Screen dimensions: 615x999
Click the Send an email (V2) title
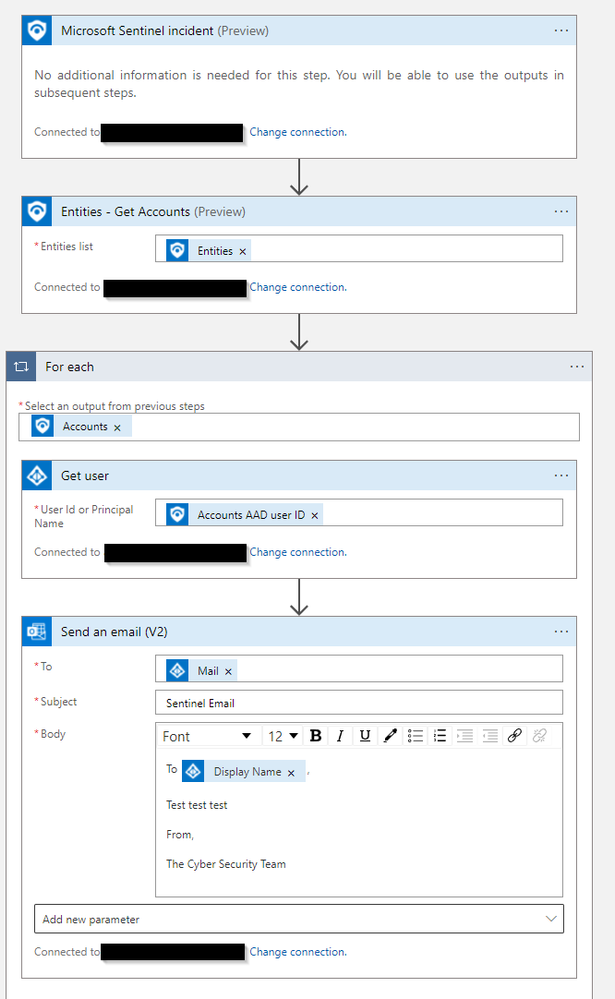point(114,632)
